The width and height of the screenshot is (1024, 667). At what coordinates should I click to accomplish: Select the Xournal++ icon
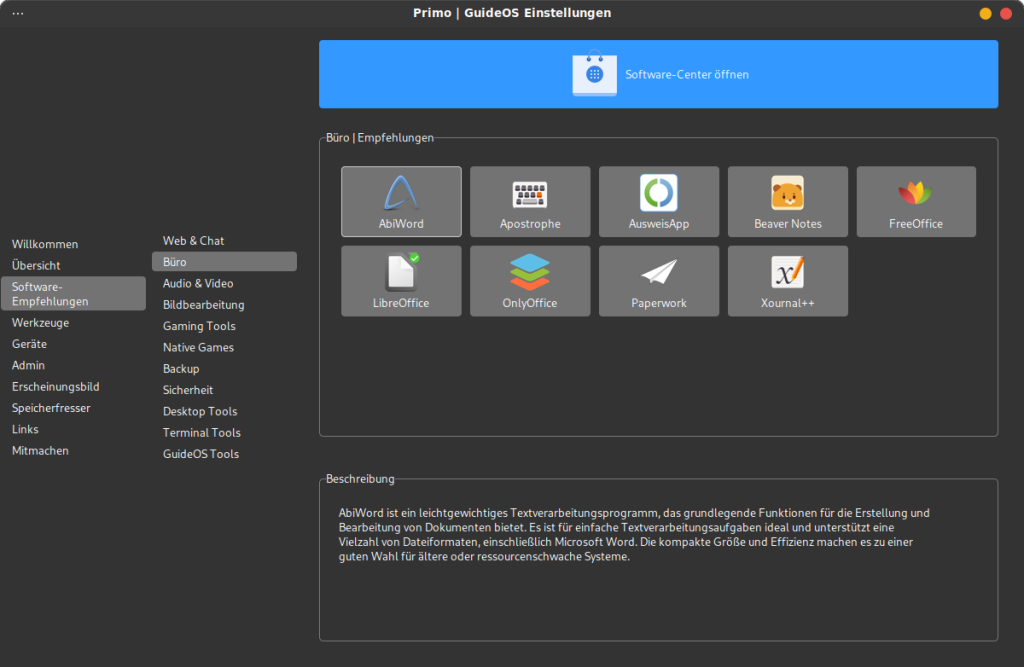(x=787, y=272)
